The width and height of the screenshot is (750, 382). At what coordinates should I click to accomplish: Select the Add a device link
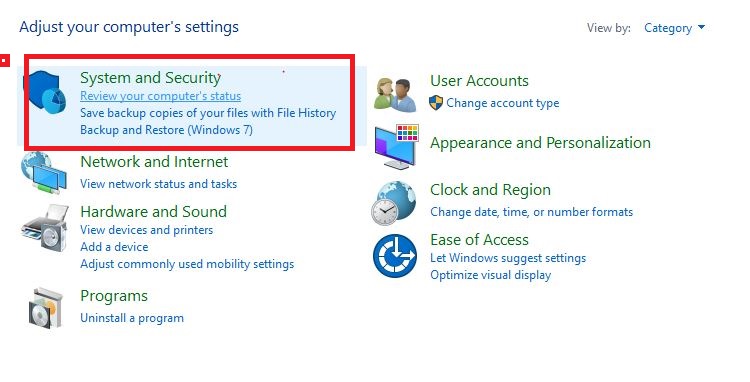click(x=114, y=247)
